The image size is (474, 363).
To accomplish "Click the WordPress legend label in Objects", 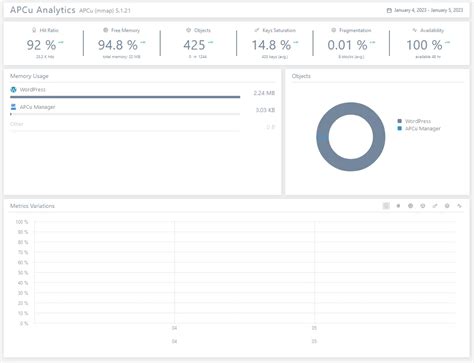I will pos(418,121).
